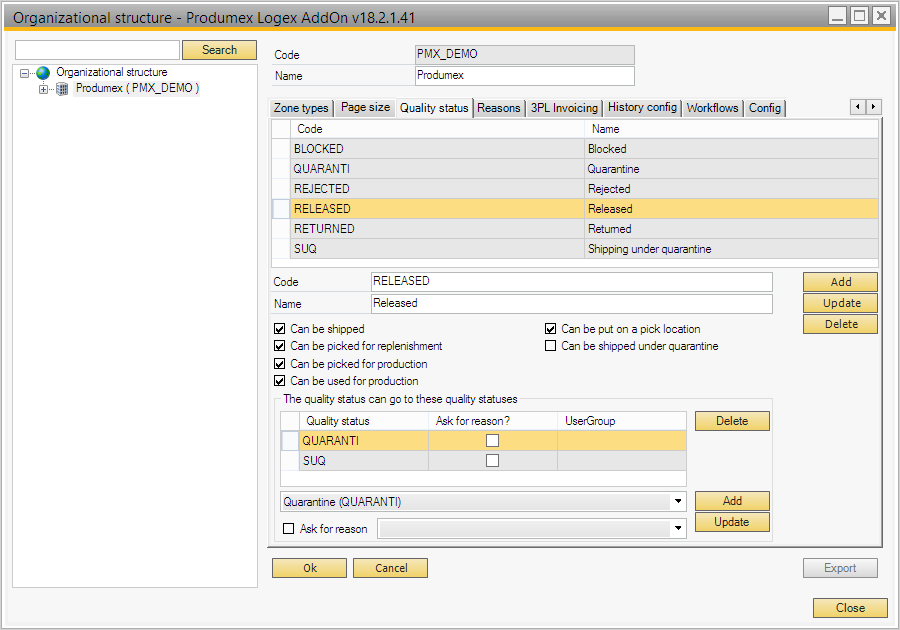The height and width of the screenshot is (630, 900).
Task: Open the Workflows tab
Action: pos(712,108)
